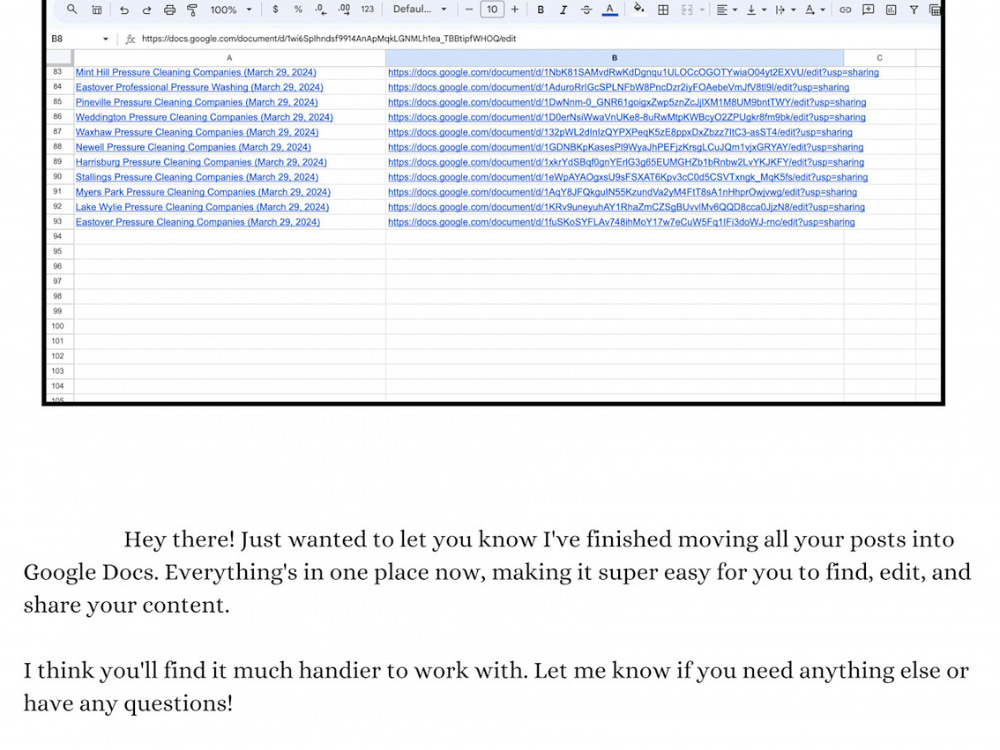Screen dimensions: 1000x750
Task: Redo the last action
Action: pos(147,10)
